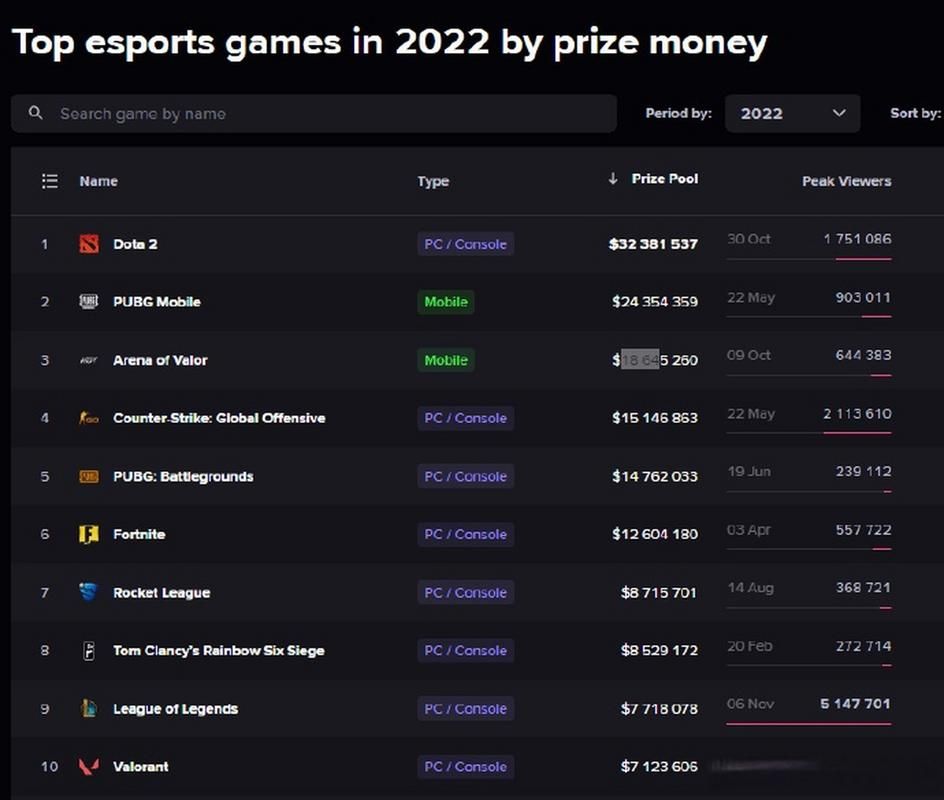This screenshot has width=944, height=800.
Task: Click the League of Legends logo icon
Action: pyautogui.click(x=88, y=709)
